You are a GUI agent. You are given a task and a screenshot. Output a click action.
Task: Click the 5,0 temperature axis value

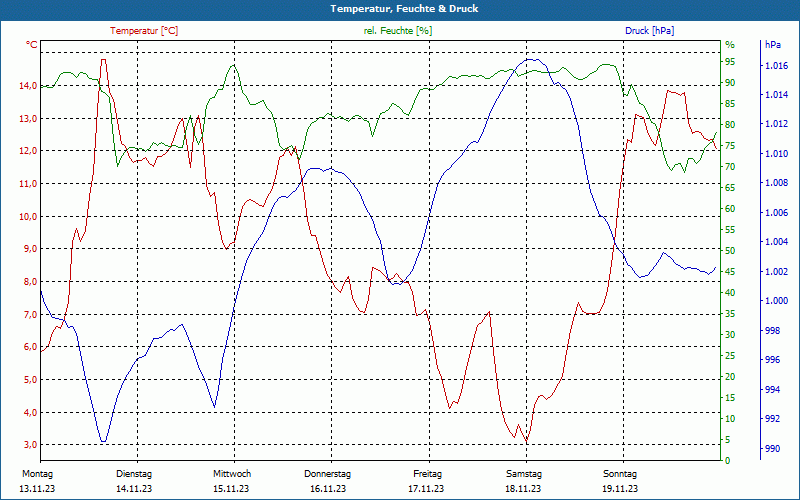pyautogui.click(x=30, y=380)
